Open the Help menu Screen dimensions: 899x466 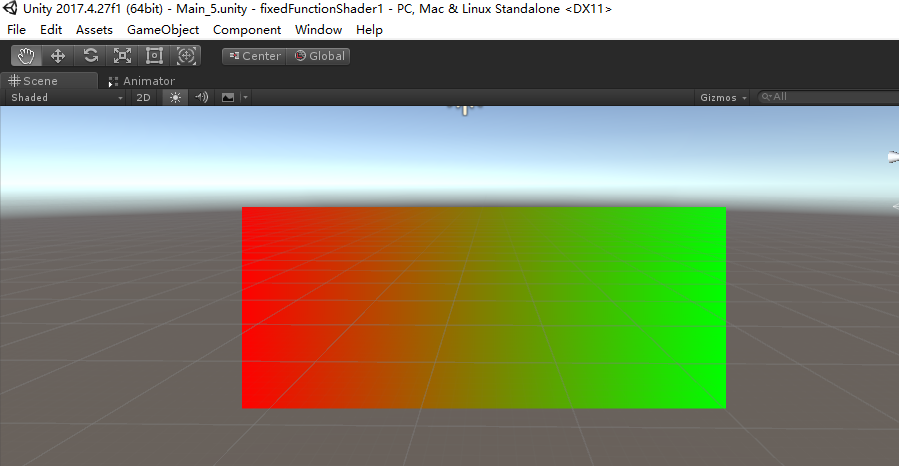tap(369, 30)
